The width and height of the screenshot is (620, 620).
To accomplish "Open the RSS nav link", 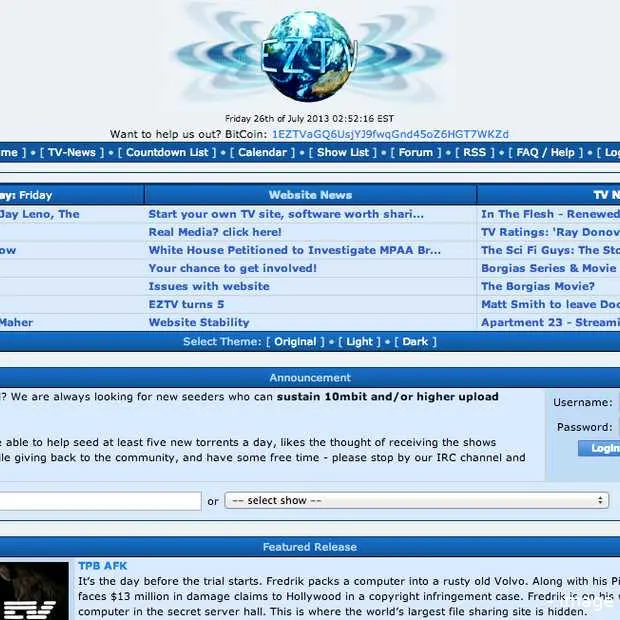I will (474, 153).
